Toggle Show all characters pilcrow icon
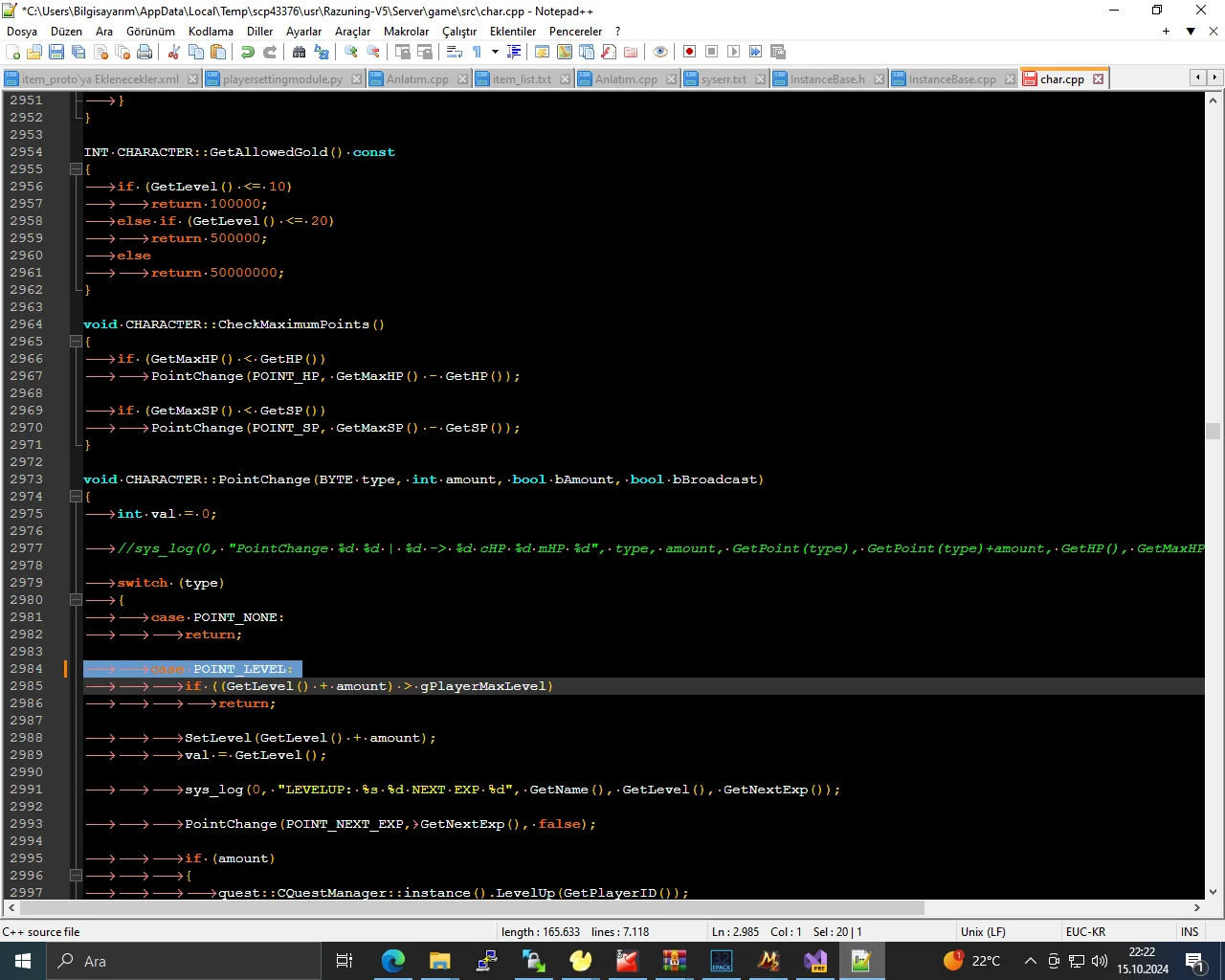This screenshot has height=980, width=1225. 477,52
